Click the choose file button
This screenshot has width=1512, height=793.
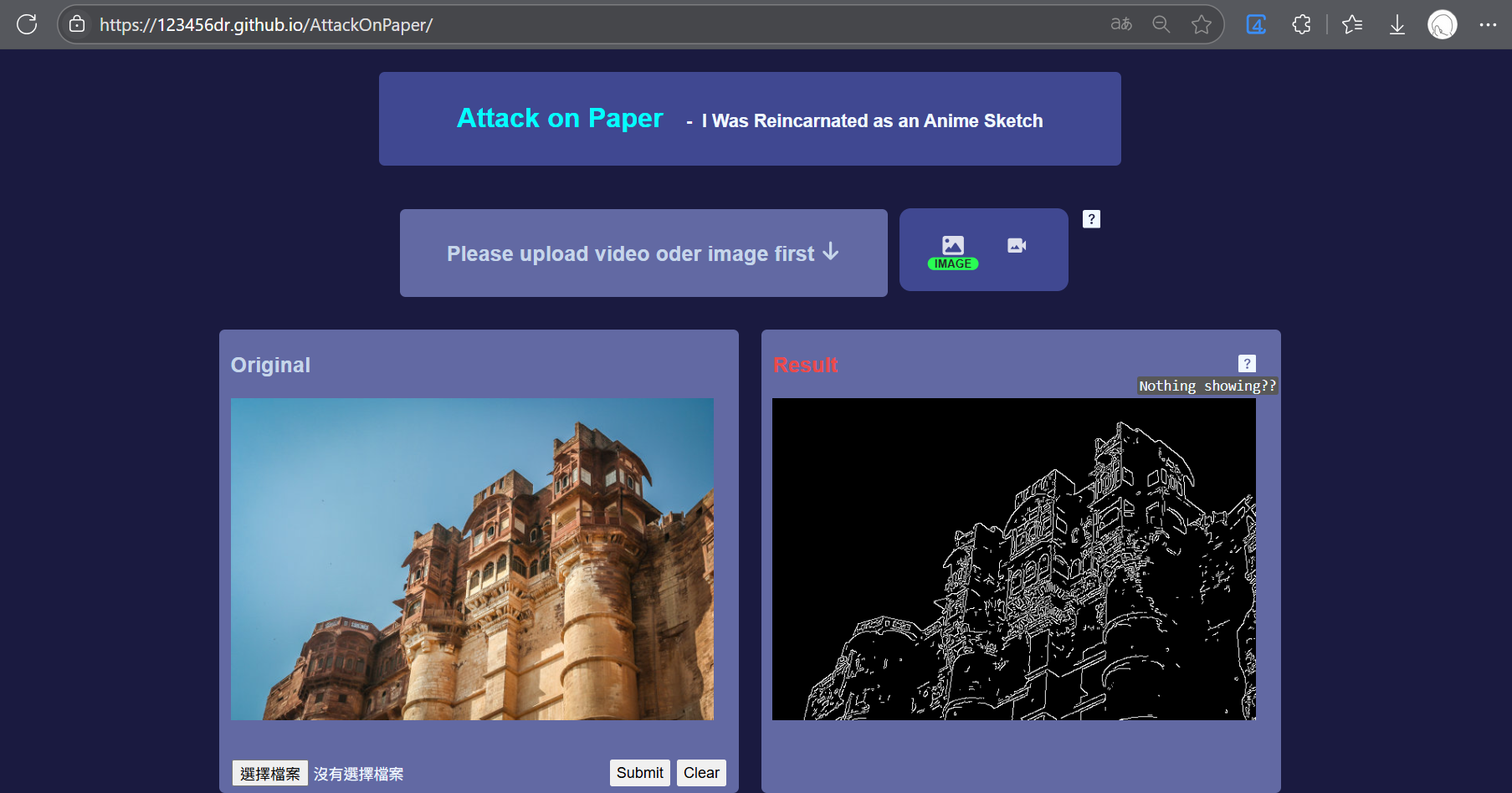(269, 773)
